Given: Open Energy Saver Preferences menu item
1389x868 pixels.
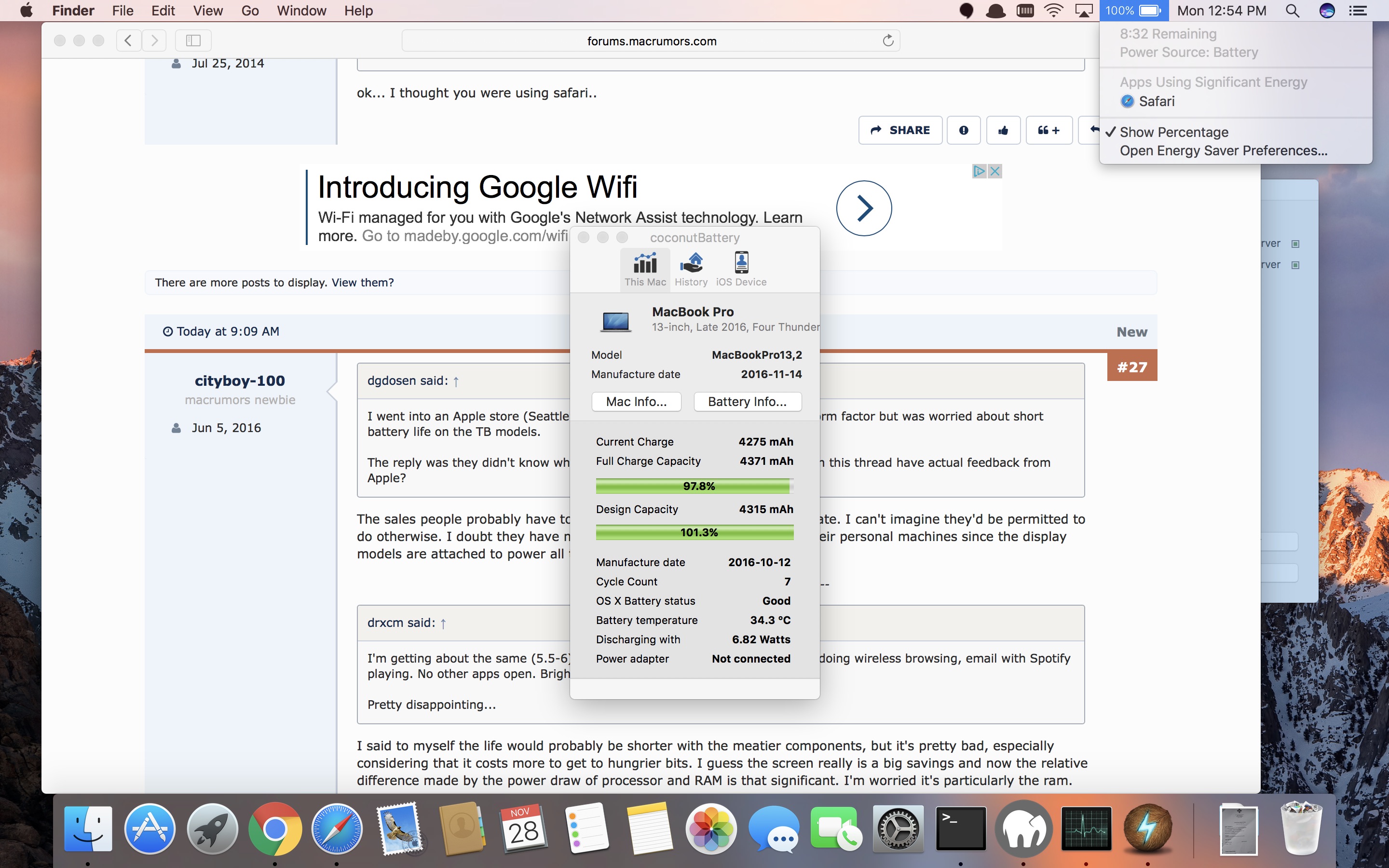Looking at the screenshot, I should coord(1223,150).
